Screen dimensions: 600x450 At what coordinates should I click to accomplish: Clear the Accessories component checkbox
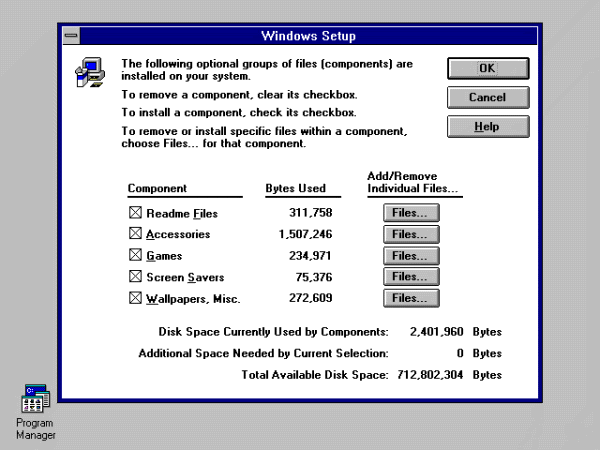click(x=135, y=233)
